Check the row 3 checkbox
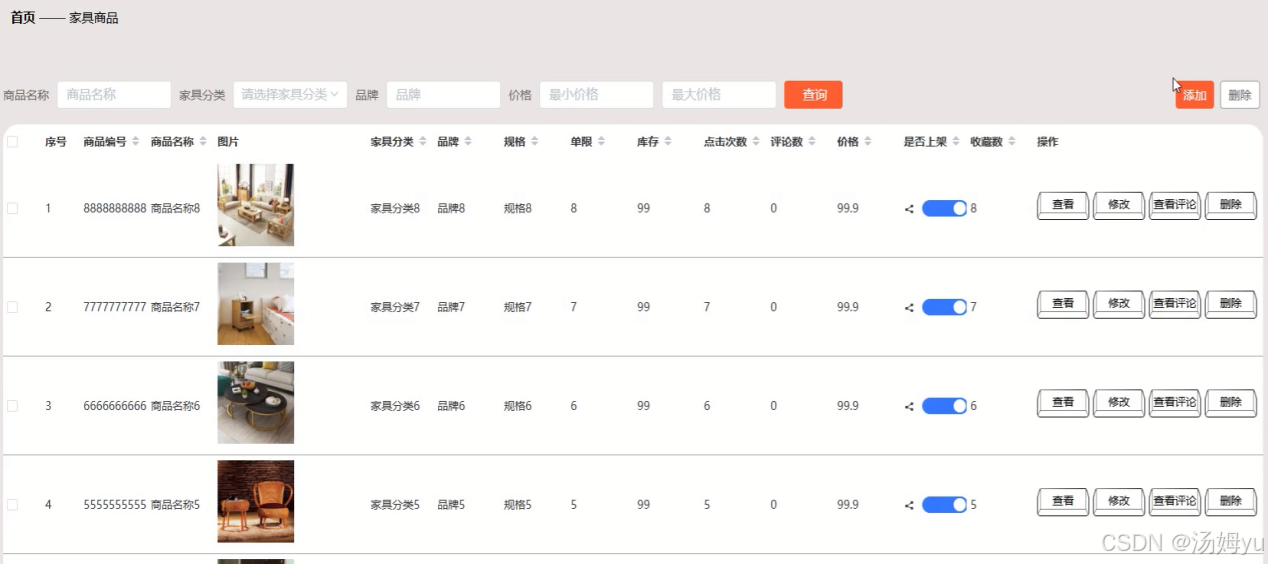The image size is (1268, 564). click(13, 406)
